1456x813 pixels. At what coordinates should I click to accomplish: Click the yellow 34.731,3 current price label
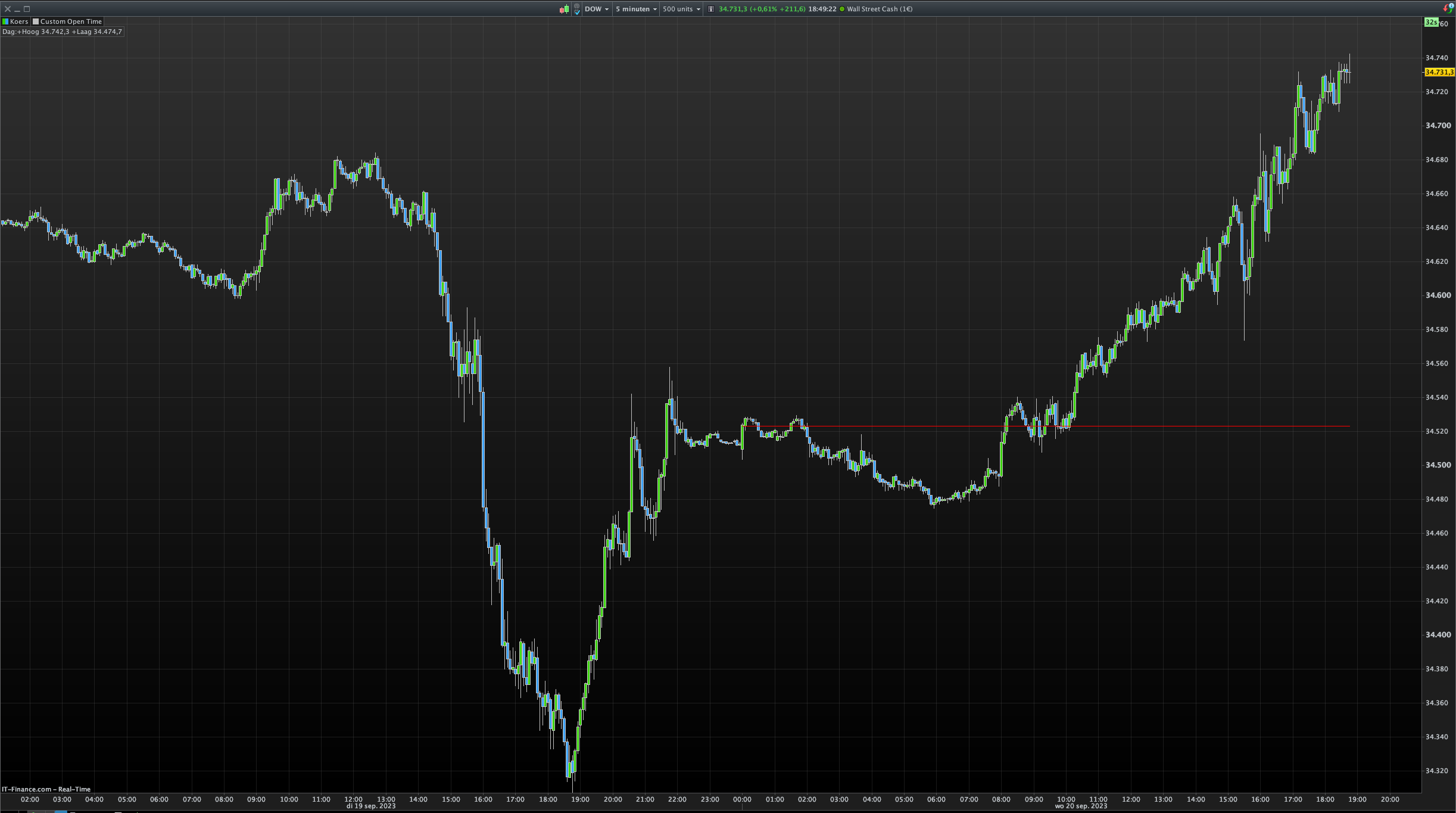point(1439,72)
